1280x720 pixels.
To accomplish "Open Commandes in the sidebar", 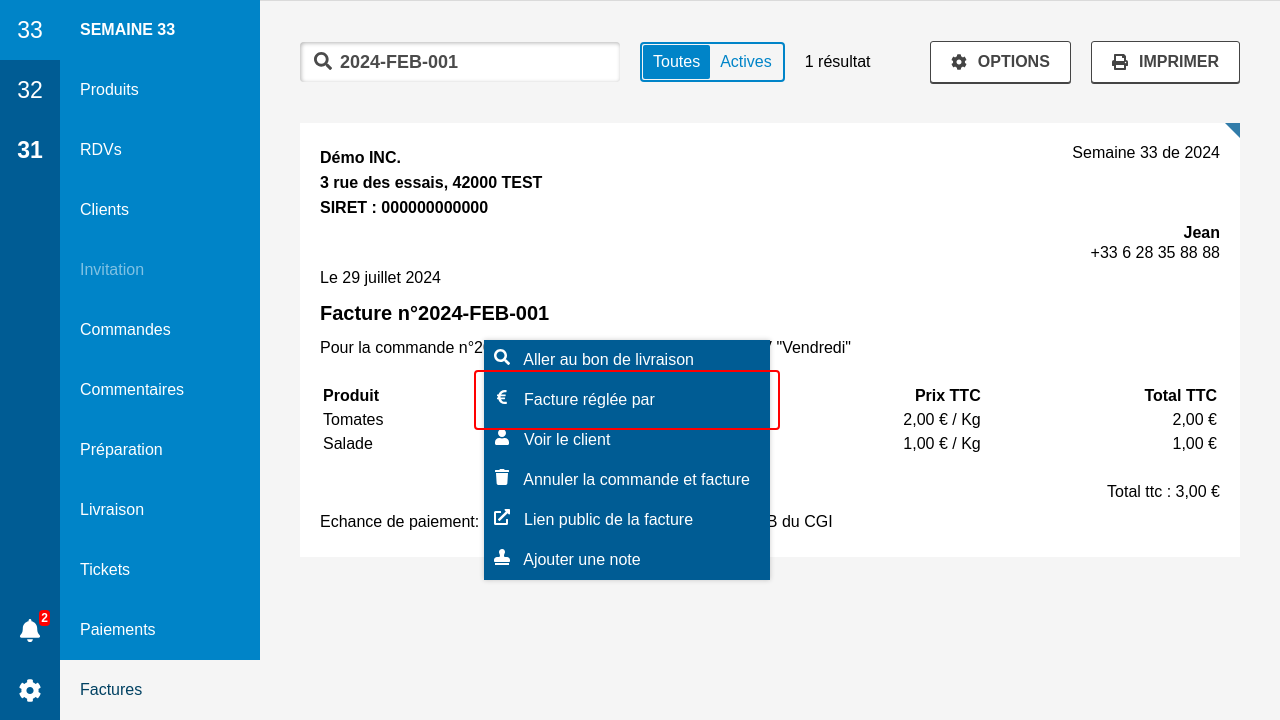I will coord(125,329).
